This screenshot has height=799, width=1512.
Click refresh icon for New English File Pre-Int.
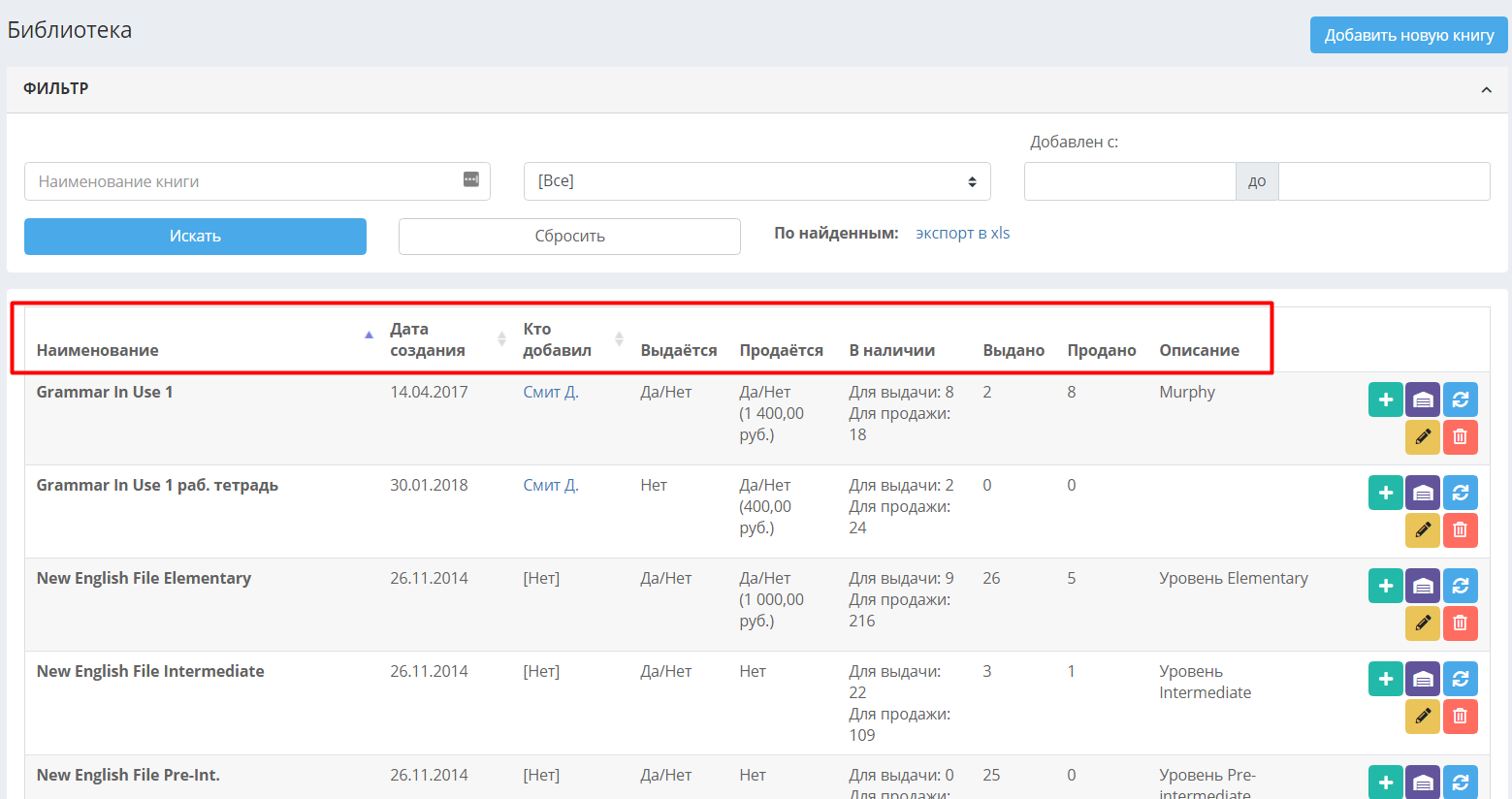pos(1460,782)
